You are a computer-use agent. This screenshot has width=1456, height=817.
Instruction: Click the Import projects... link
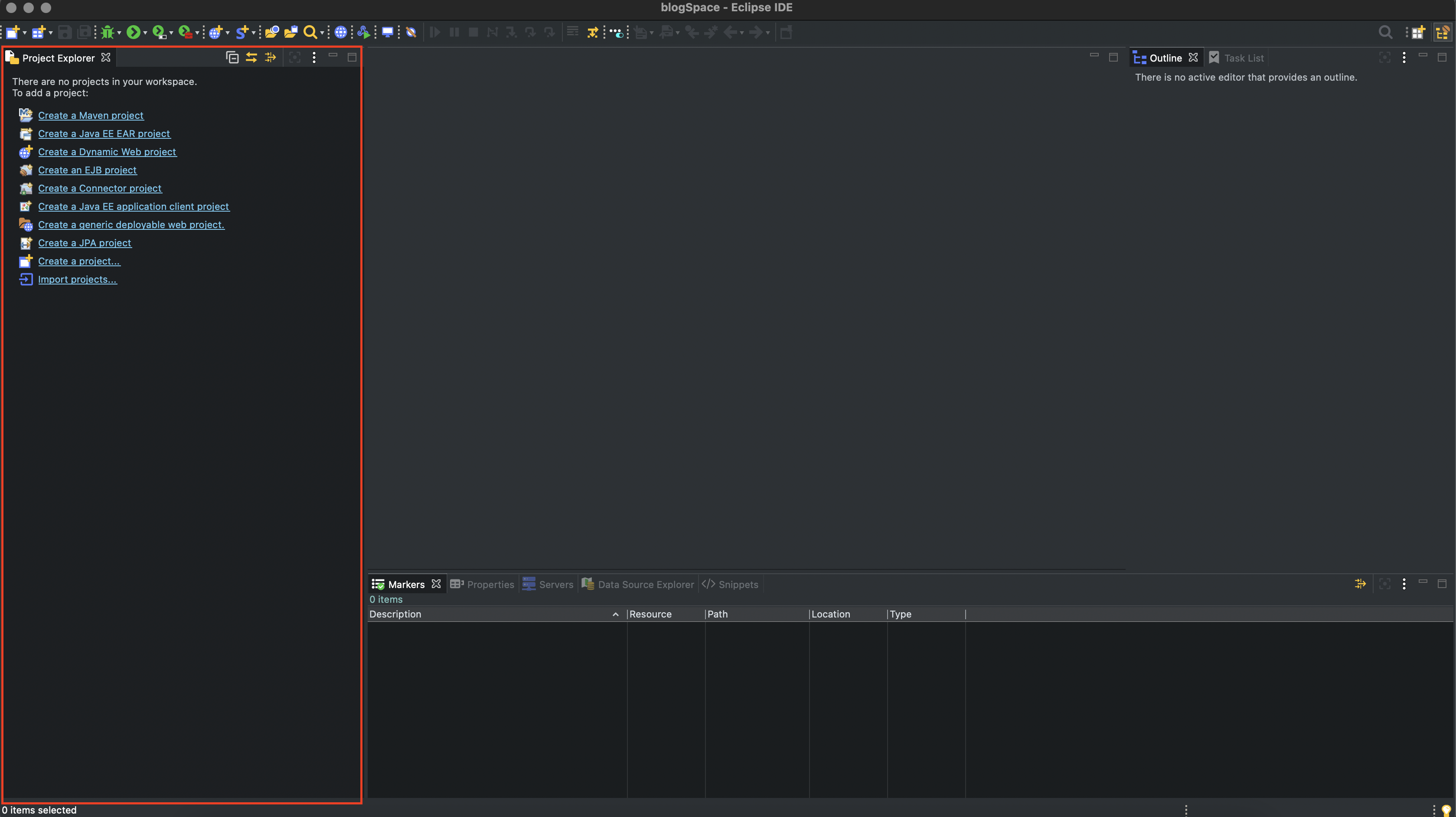tap(78, 279)
